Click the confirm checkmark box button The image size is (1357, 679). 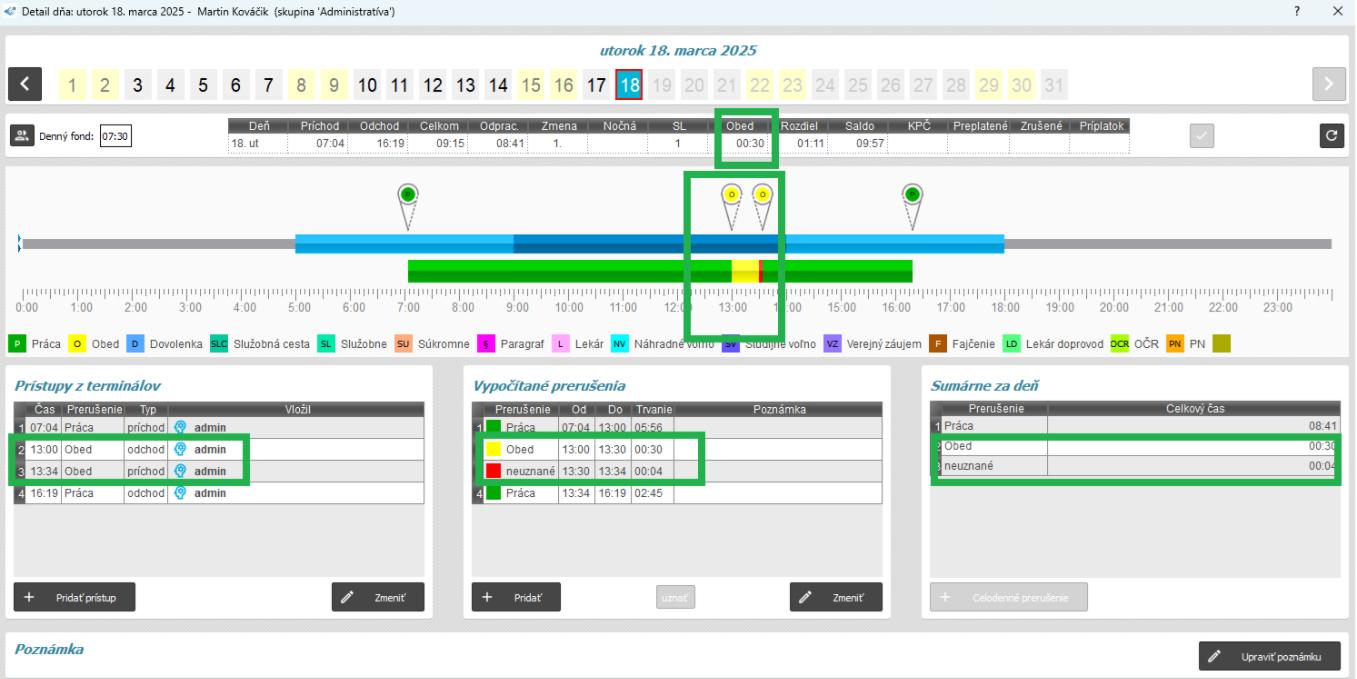pos(1202,136)
